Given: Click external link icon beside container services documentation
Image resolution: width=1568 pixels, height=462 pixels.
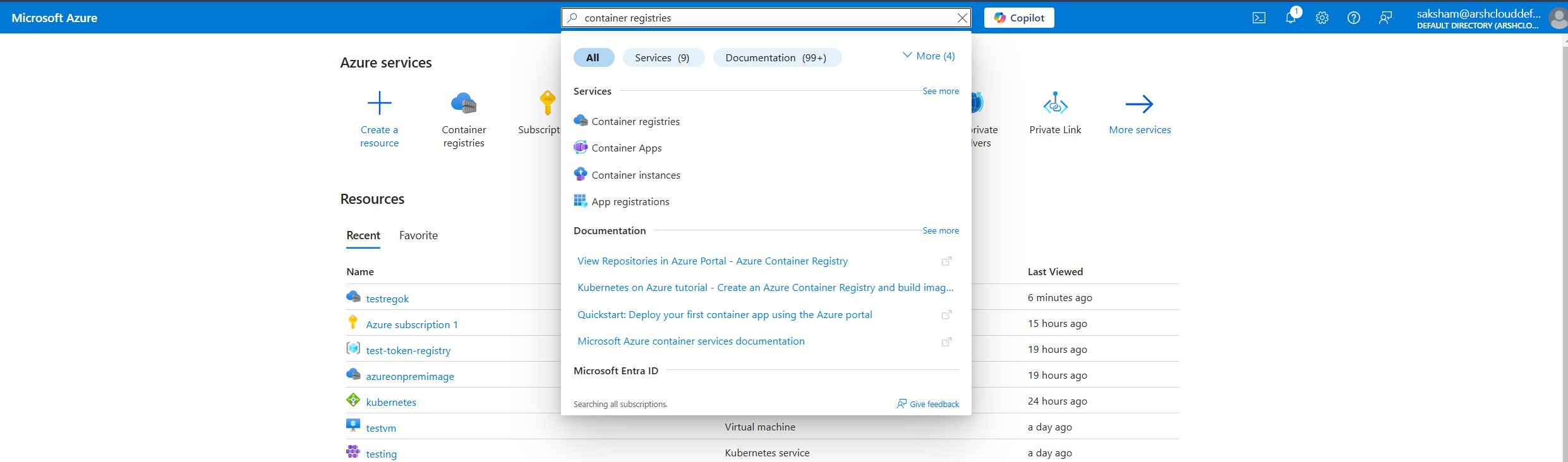Looking at the screenshot, I should pyautogui.click(x=946, y=341).
